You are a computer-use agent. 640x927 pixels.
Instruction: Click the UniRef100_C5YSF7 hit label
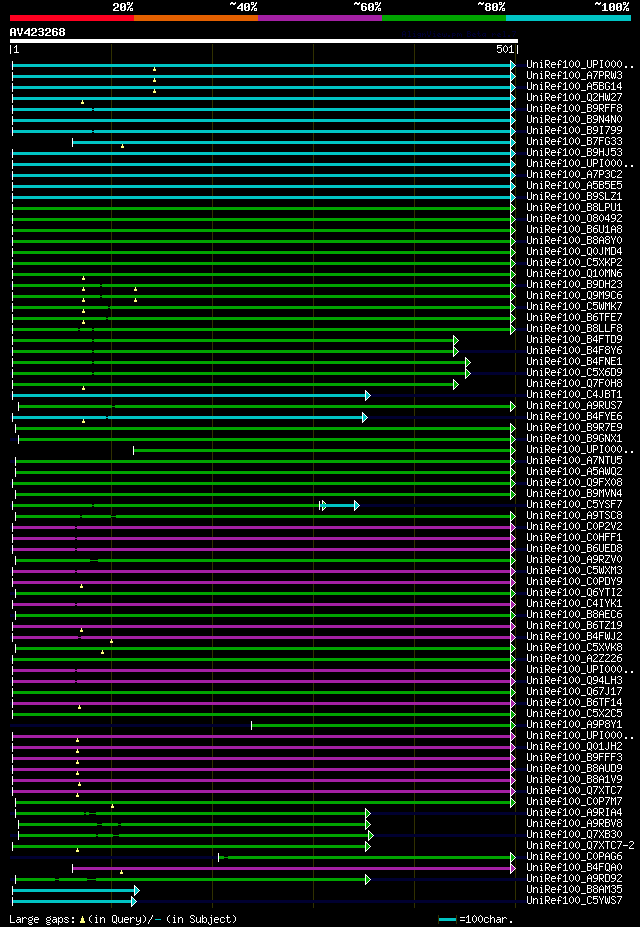click(574, 505)
